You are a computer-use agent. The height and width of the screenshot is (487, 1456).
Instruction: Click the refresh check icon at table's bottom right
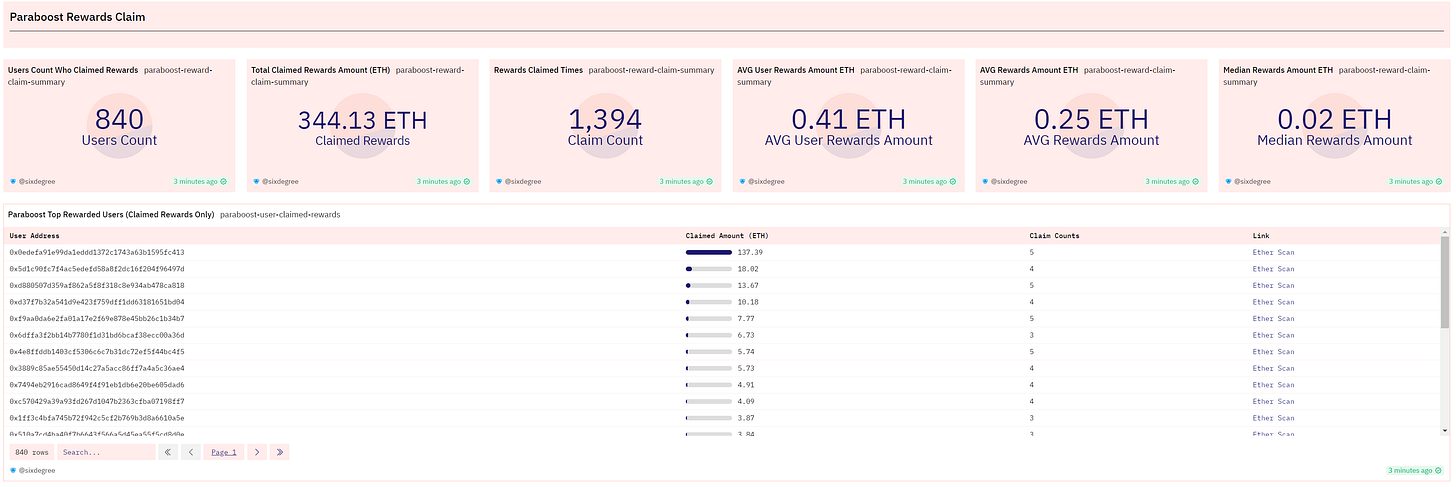[1438, 470]
